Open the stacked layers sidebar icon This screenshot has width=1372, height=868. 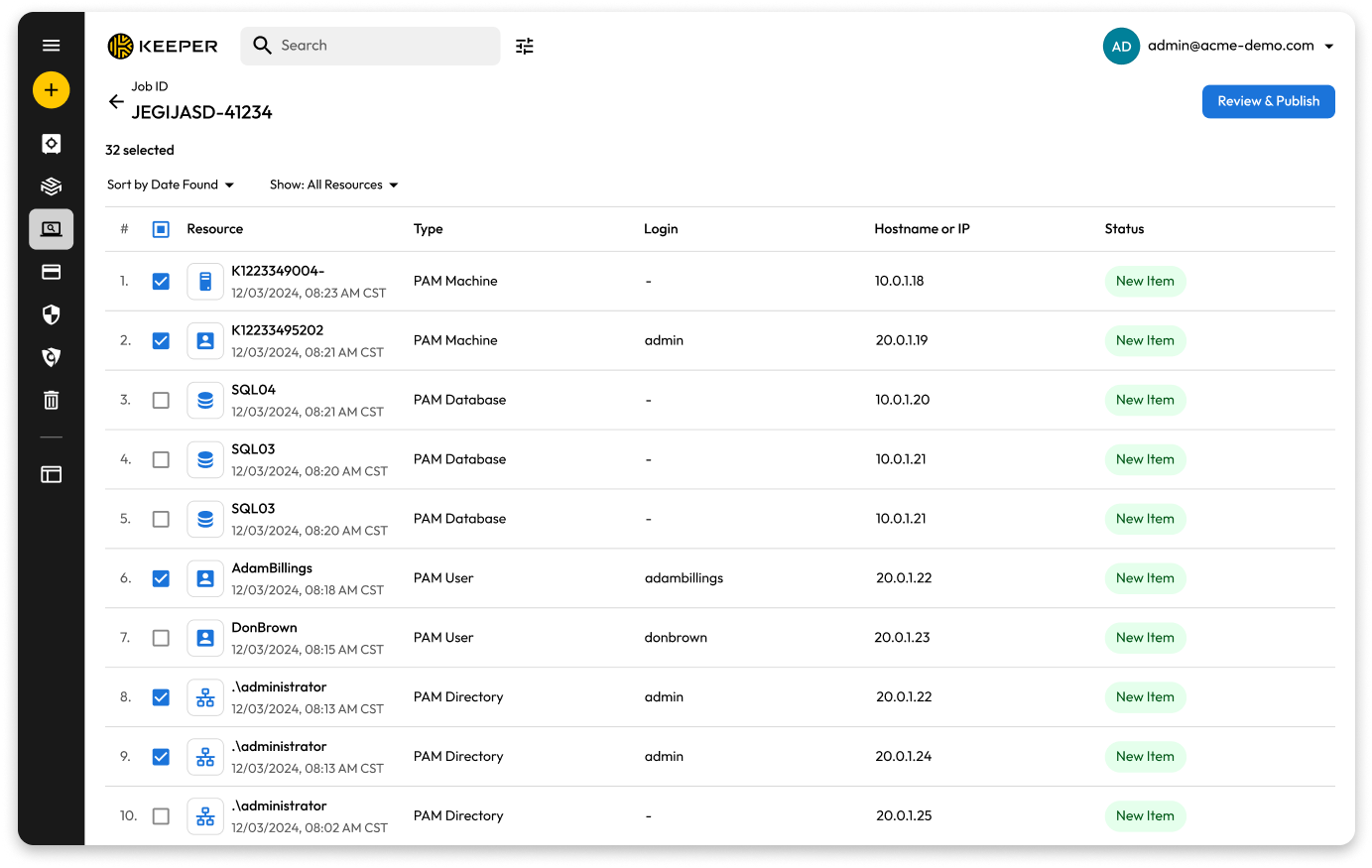tap(52, 186)
